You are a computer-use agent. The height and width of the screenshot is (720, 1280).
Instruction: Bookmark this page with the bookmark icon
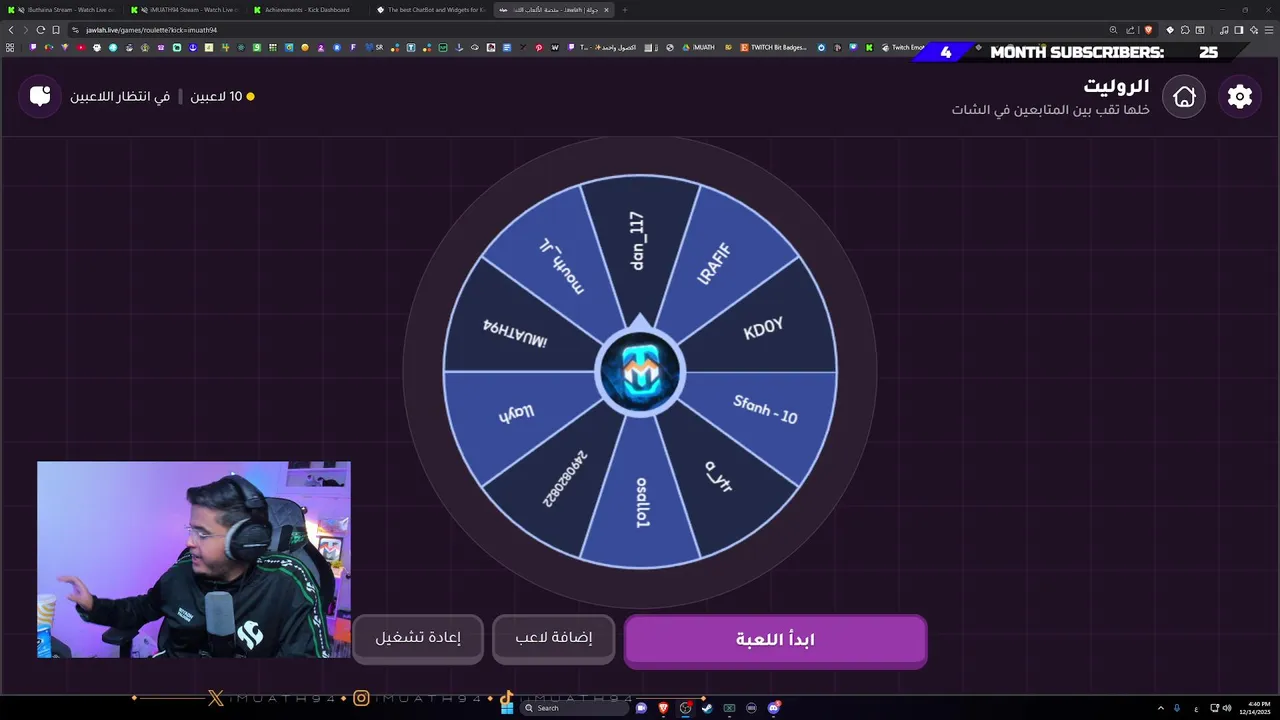(56, 30)
